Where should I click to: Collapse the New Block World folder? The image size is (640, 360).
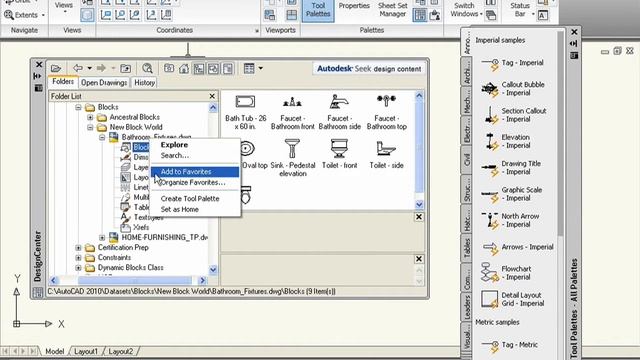pyautogui.click(x=90, y=127)
